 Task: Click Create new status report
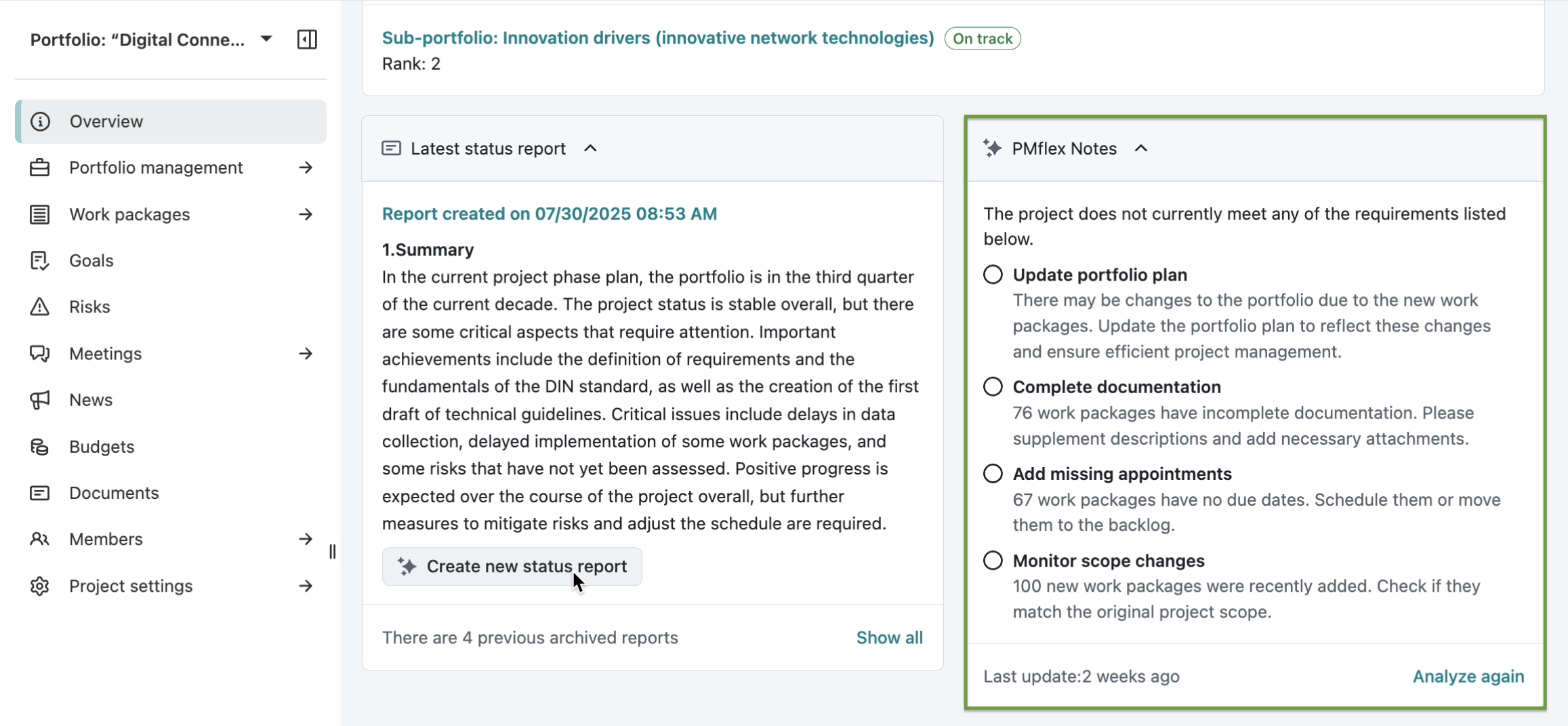tap(512, 567)
